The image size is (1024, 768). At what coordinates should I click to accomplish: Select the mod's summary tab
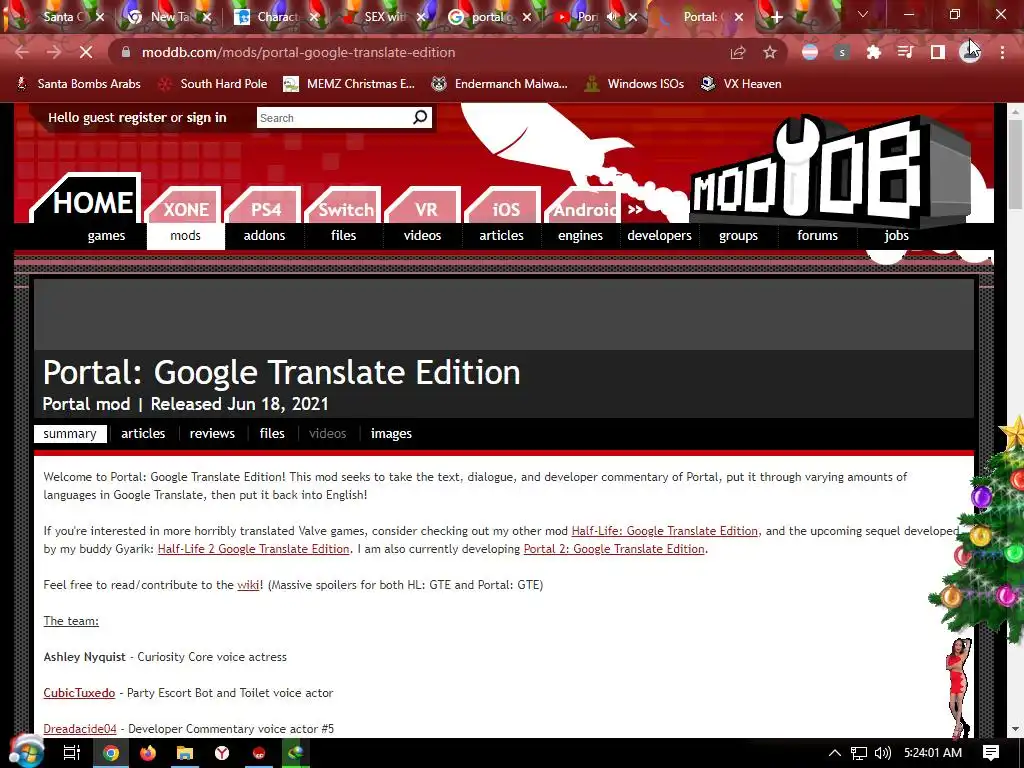click(x=70, y=434)
